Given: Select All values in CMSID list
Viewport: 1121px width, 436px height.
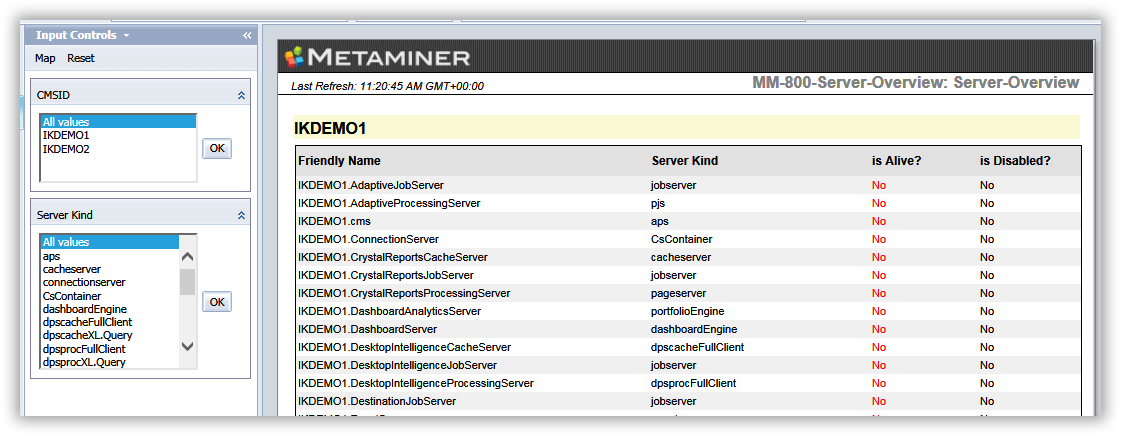Looking at the screenshot, I should (x=118, y=122).
